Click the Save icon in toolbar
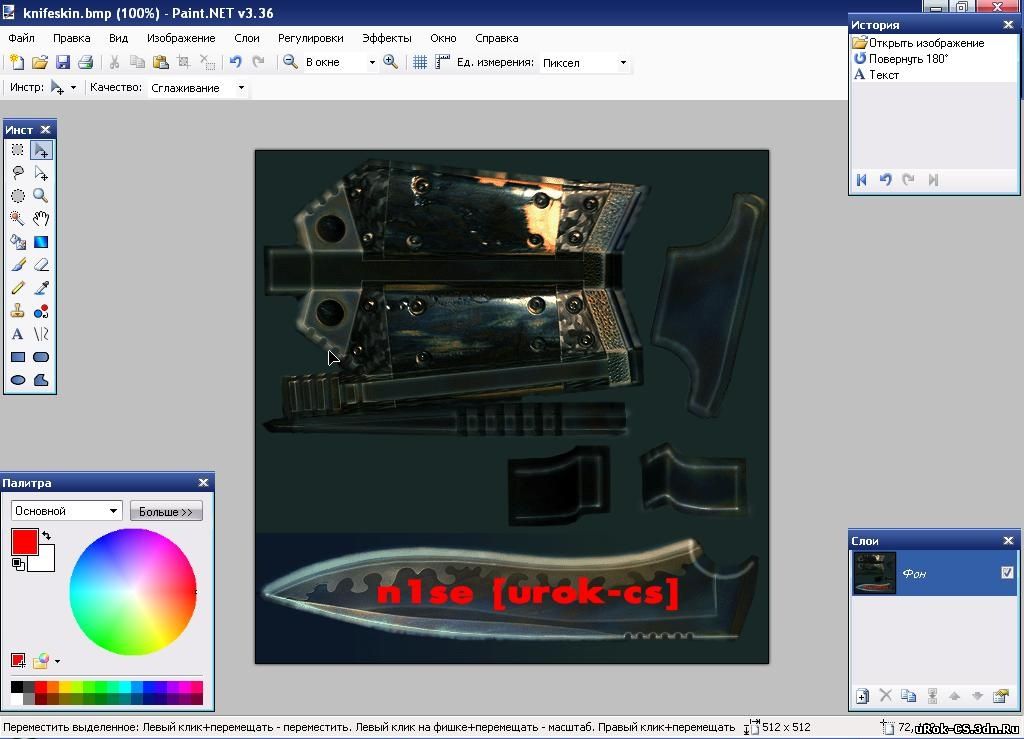Screen dimensions: 1024x739 63,62
